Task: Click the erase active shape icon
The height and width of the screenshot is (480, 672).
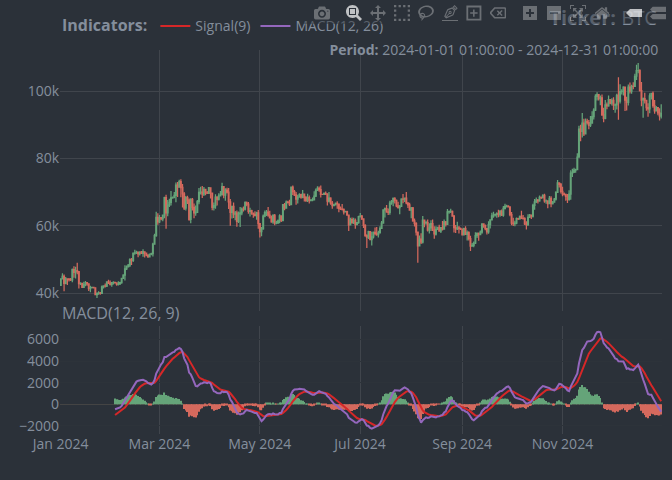Action: point(498,13)
